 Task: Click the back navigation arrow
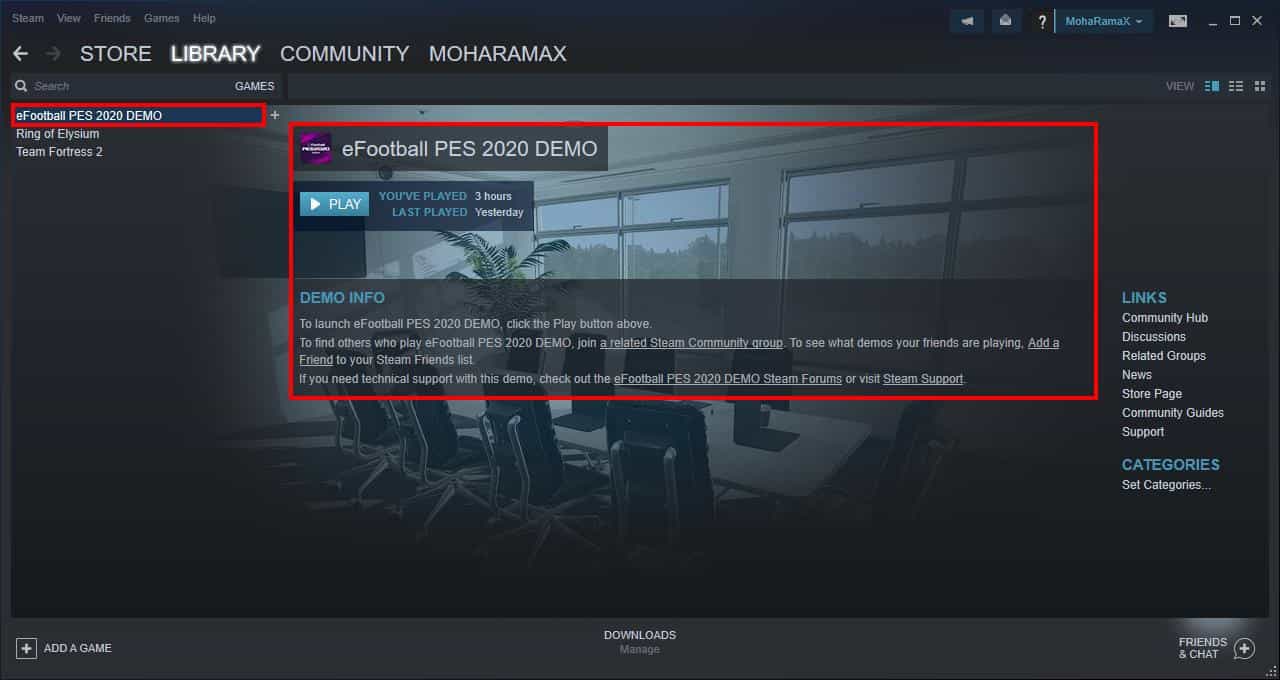pyautogui.click(x=20, y=54)
